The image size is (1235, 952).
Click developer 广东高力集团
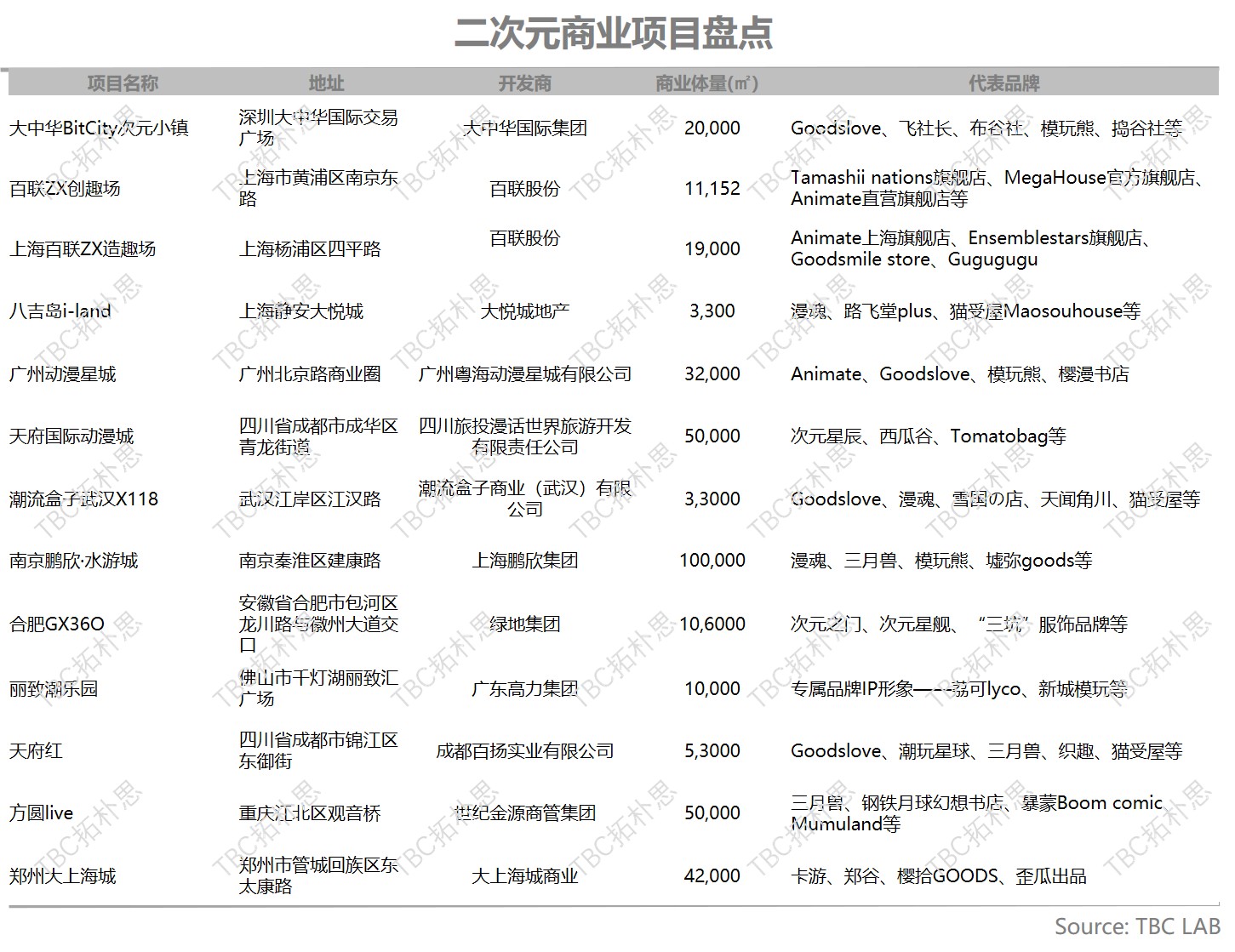525,688
